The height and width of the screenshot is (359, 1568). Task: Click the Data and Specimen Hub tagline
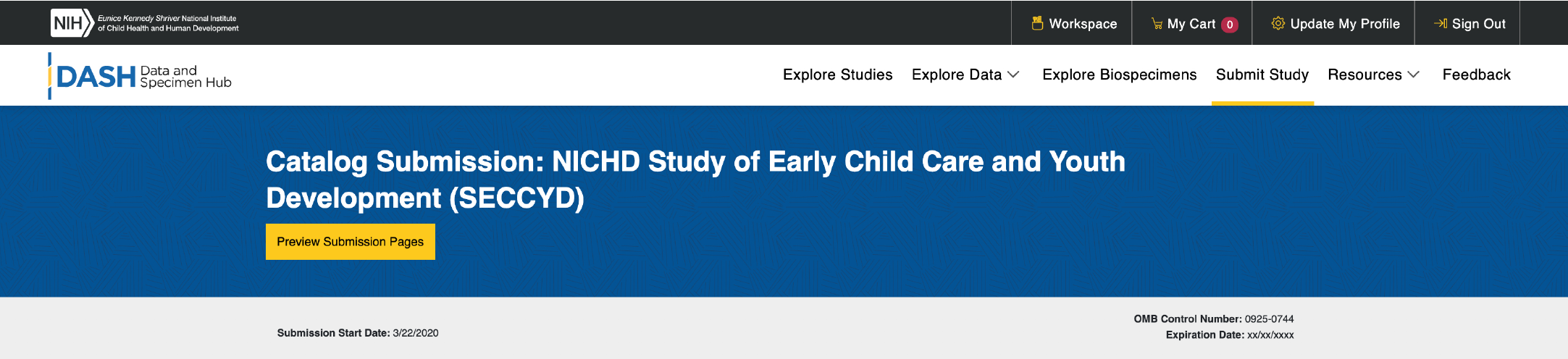[185, 77]
